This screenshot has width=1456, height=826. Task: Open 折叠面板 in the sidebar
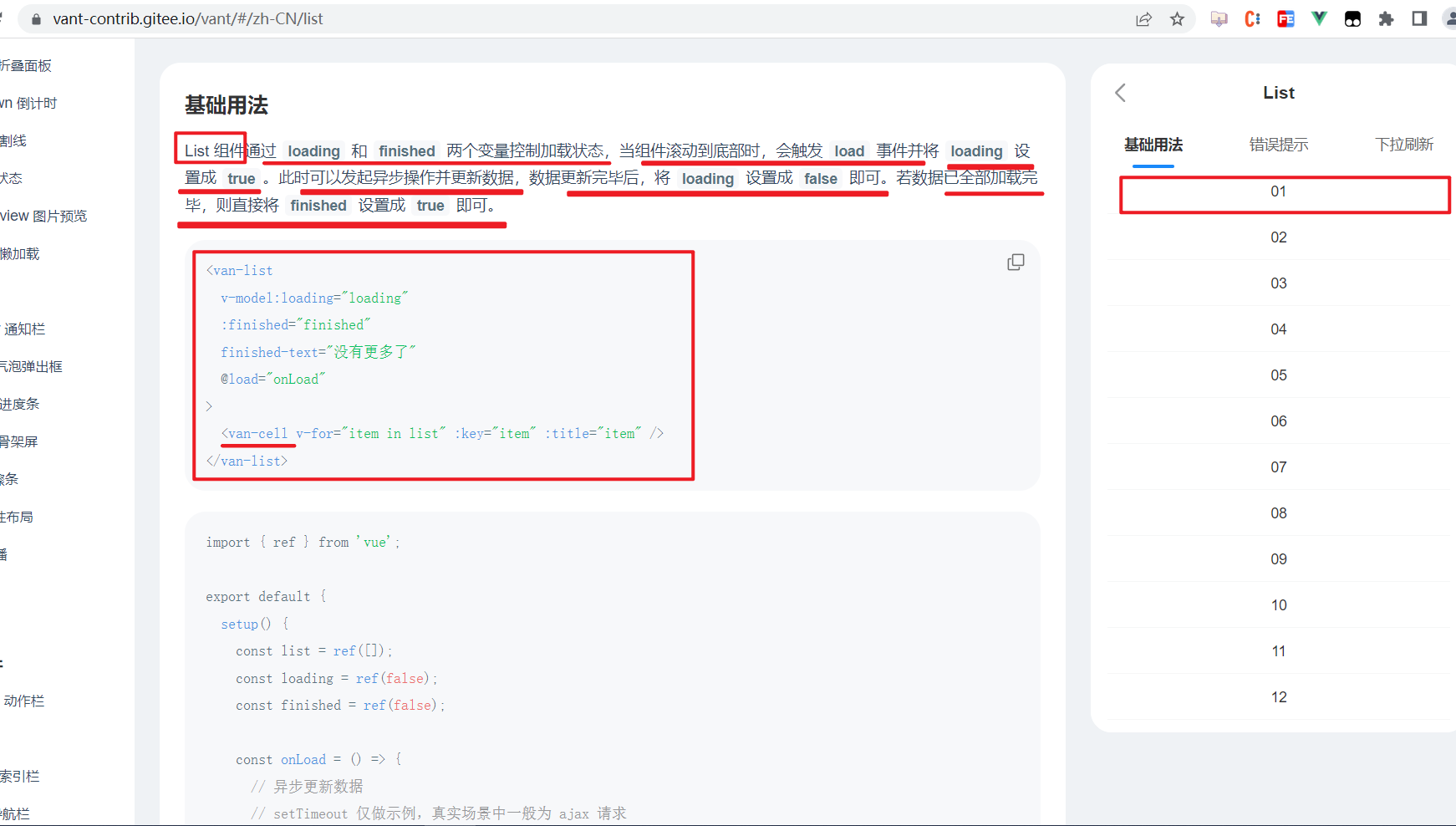pos(26,65)
